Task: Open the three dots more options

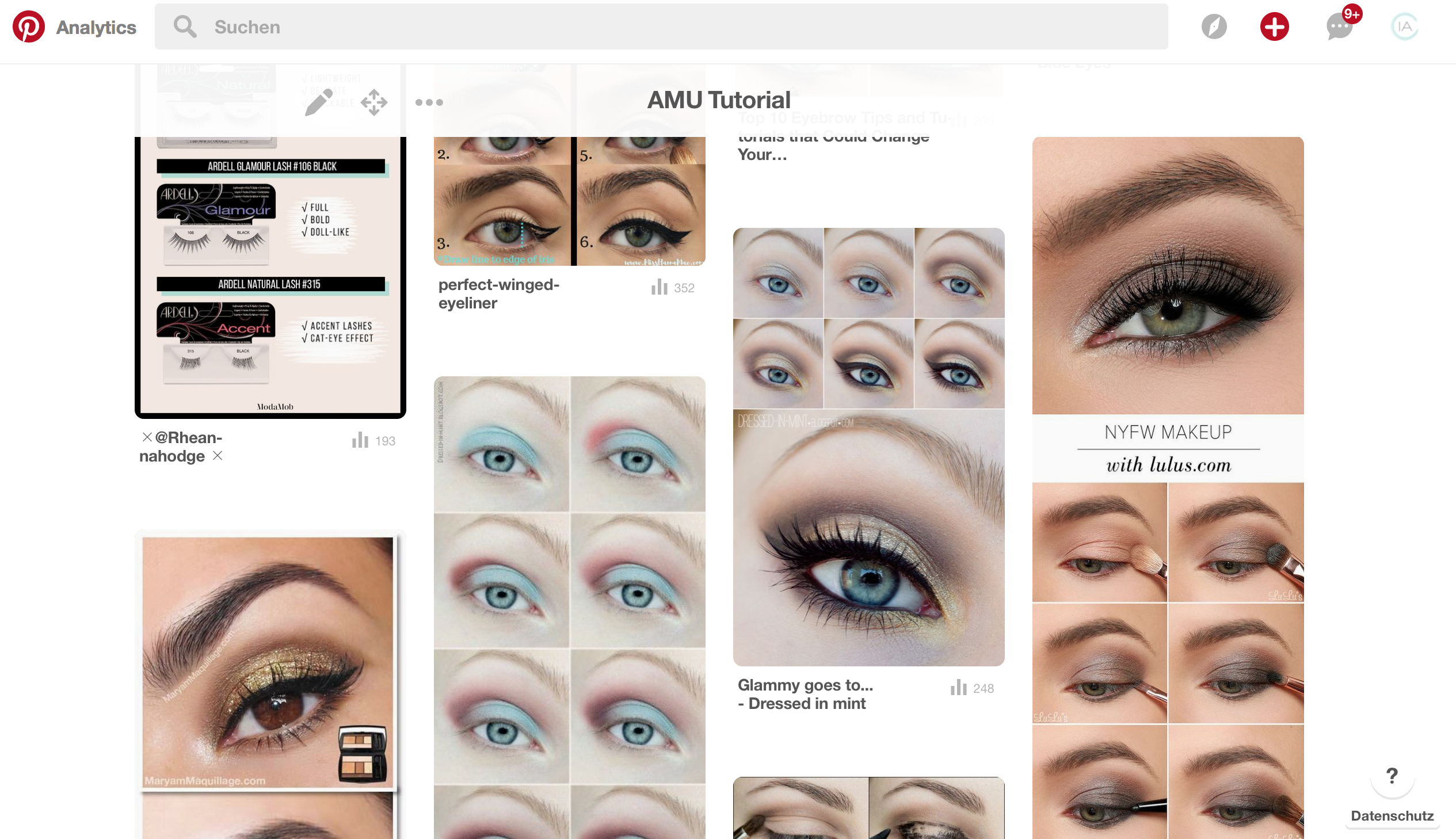Action: pos(429,102)
